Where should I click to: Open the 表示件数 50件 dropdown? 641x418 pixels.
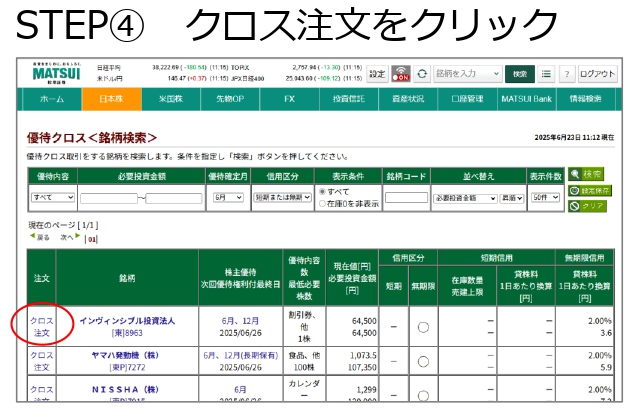(x=545, y=197)
